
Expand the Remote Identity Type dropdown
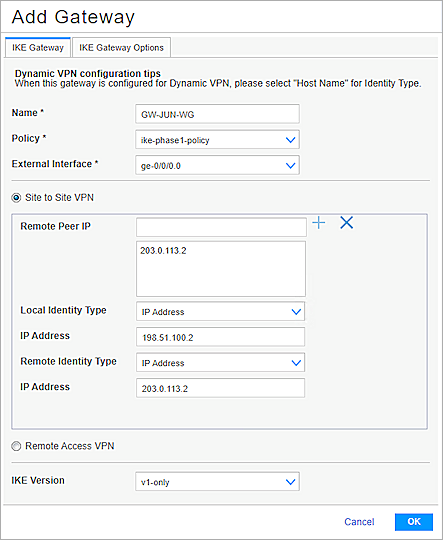220,362
